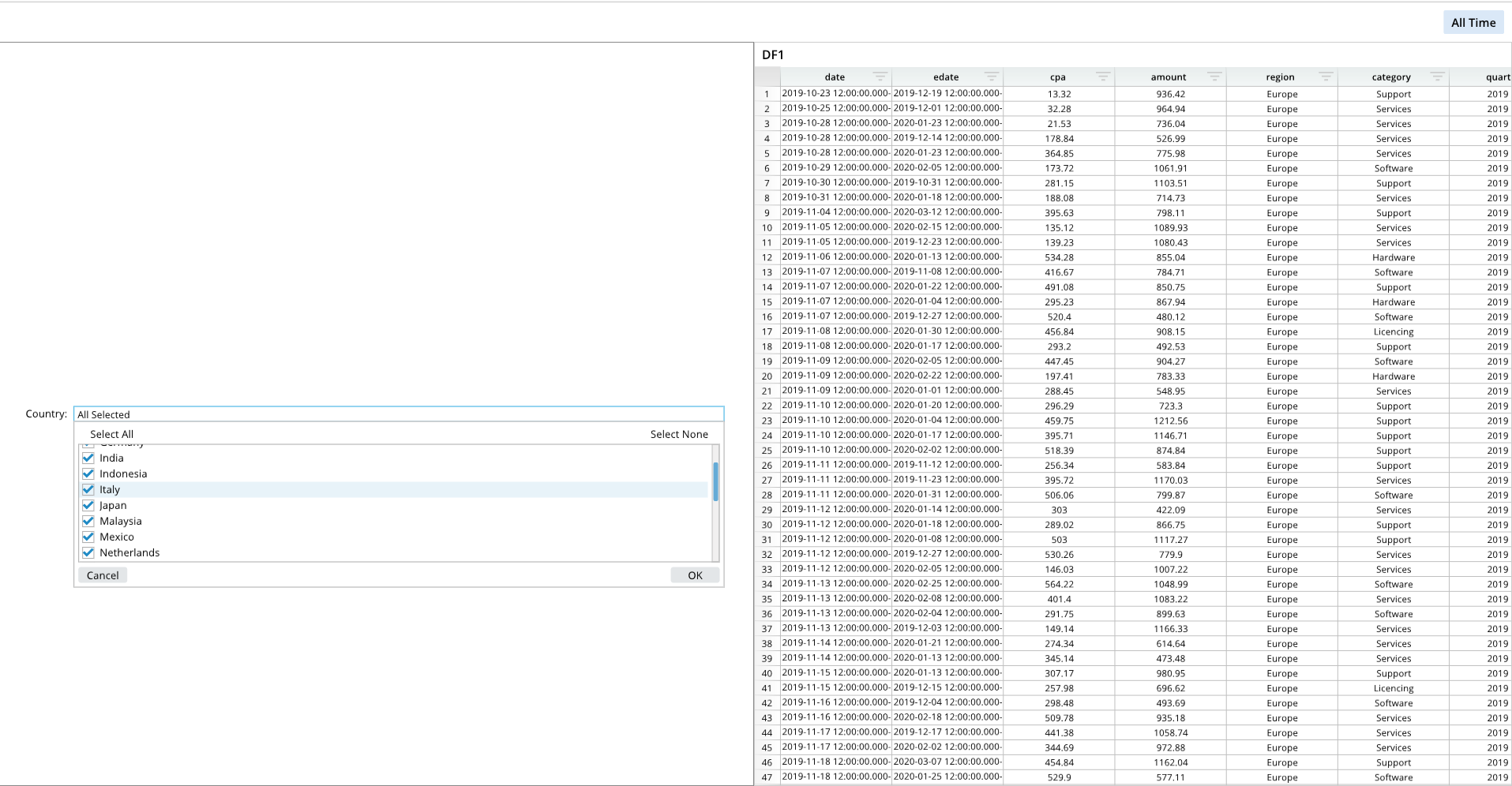
Task: Select row number 1 header
Action: click(767, 94)
